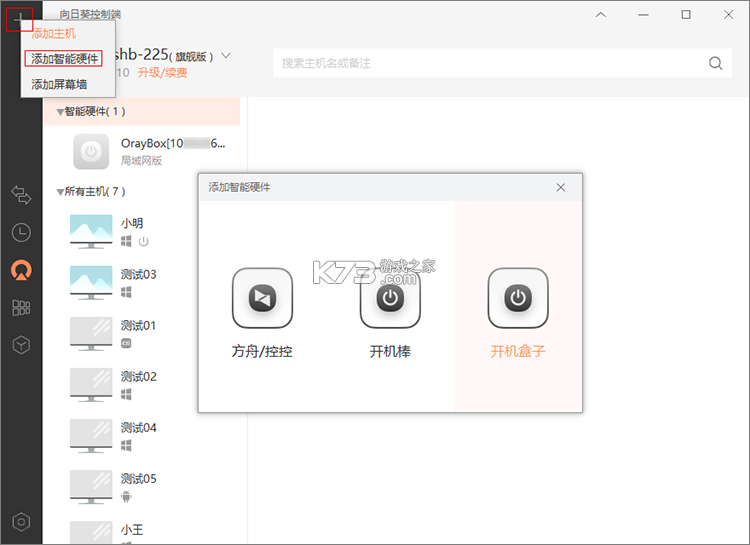Click the Windows icon under 测试03
Screen dimensions: 750x545
(x=126, y=292)
